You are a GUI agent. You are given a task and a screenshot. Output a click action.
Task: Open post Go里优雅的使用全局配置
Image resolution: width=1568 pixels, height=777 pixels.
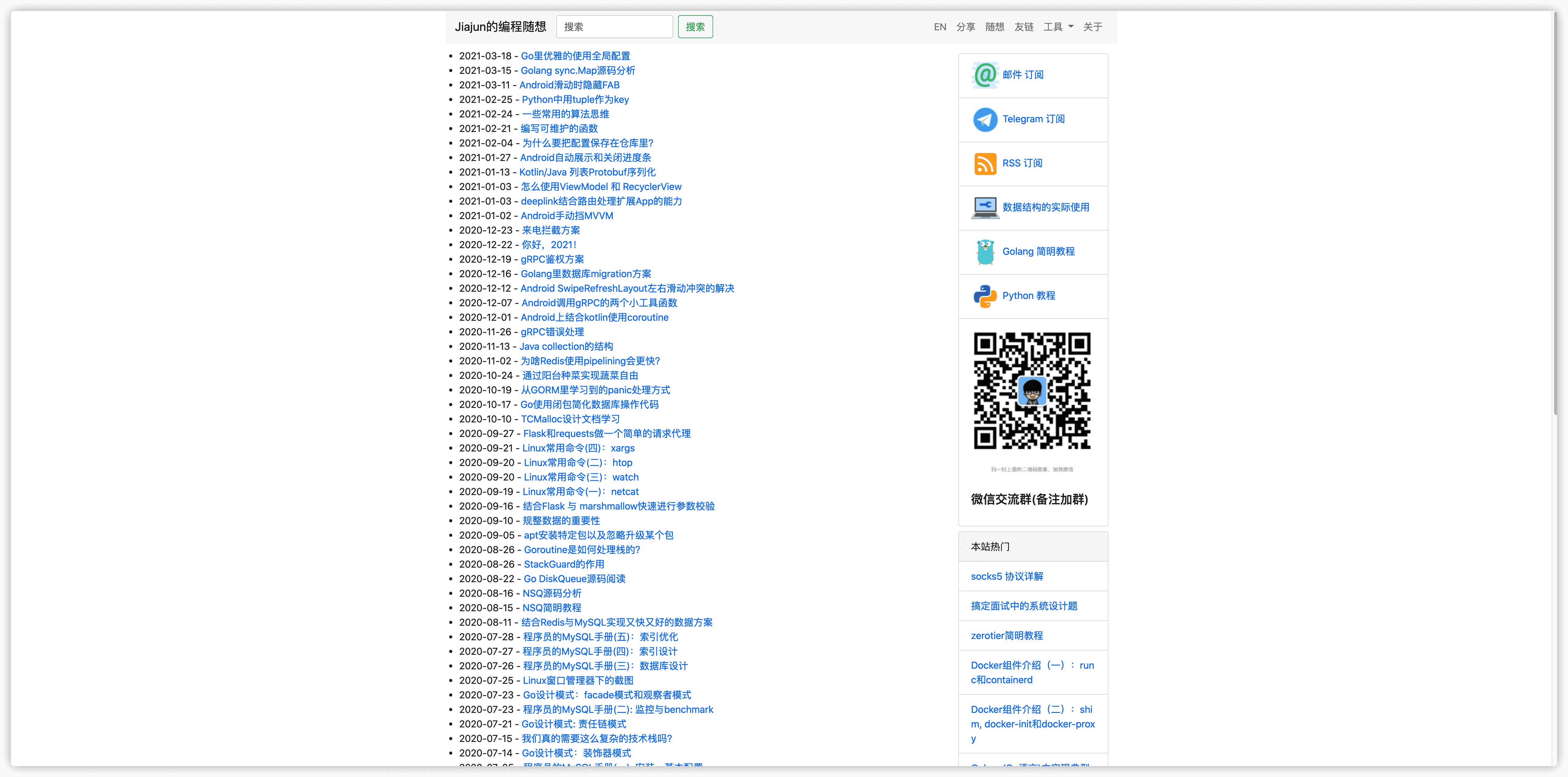point(575,56)
